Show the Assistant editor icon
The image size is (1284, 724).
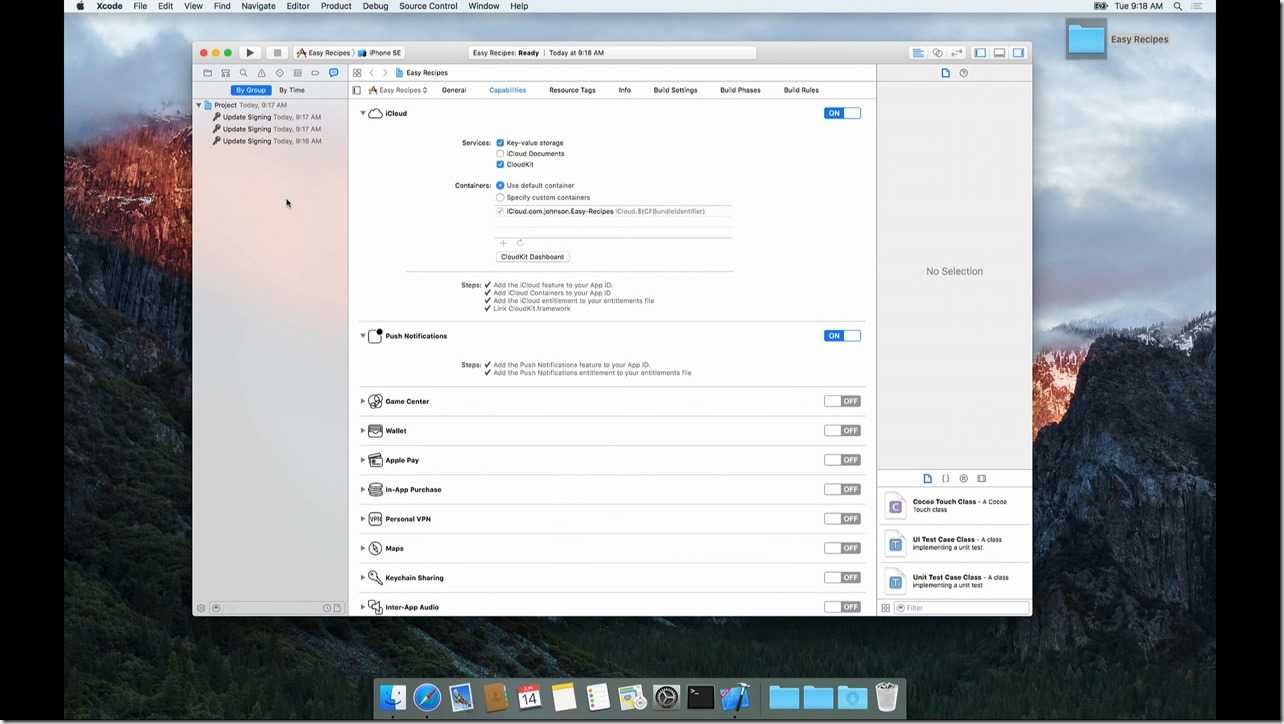(x=937, y=53)
